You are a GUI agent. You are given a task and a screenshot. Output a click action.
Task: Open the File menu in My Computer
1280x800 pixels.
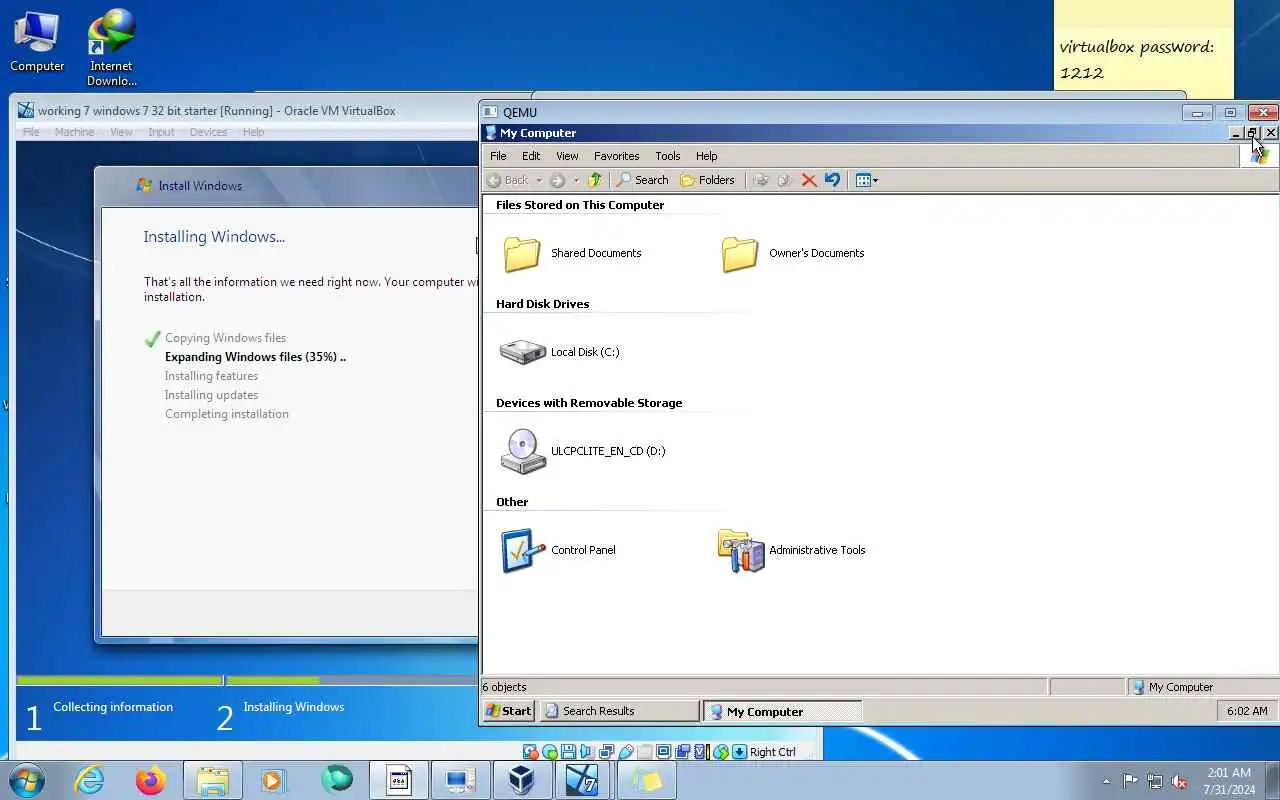(498, 156)
